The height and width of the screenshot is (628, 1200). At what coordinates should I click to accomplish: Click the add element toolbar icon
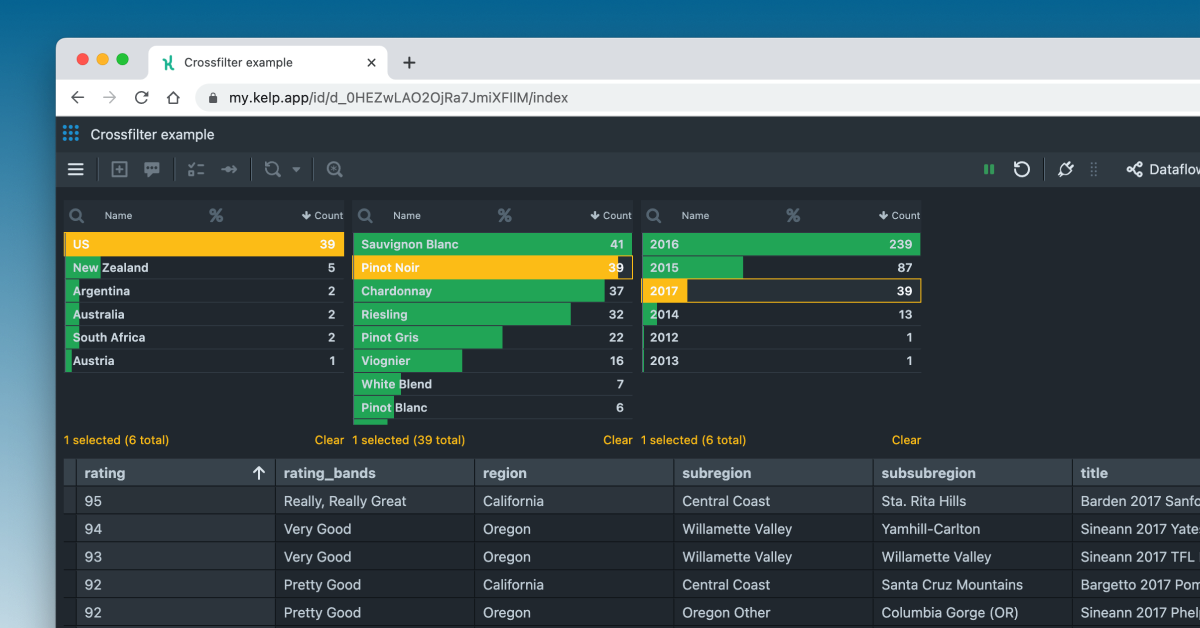[x=119, y=169]
